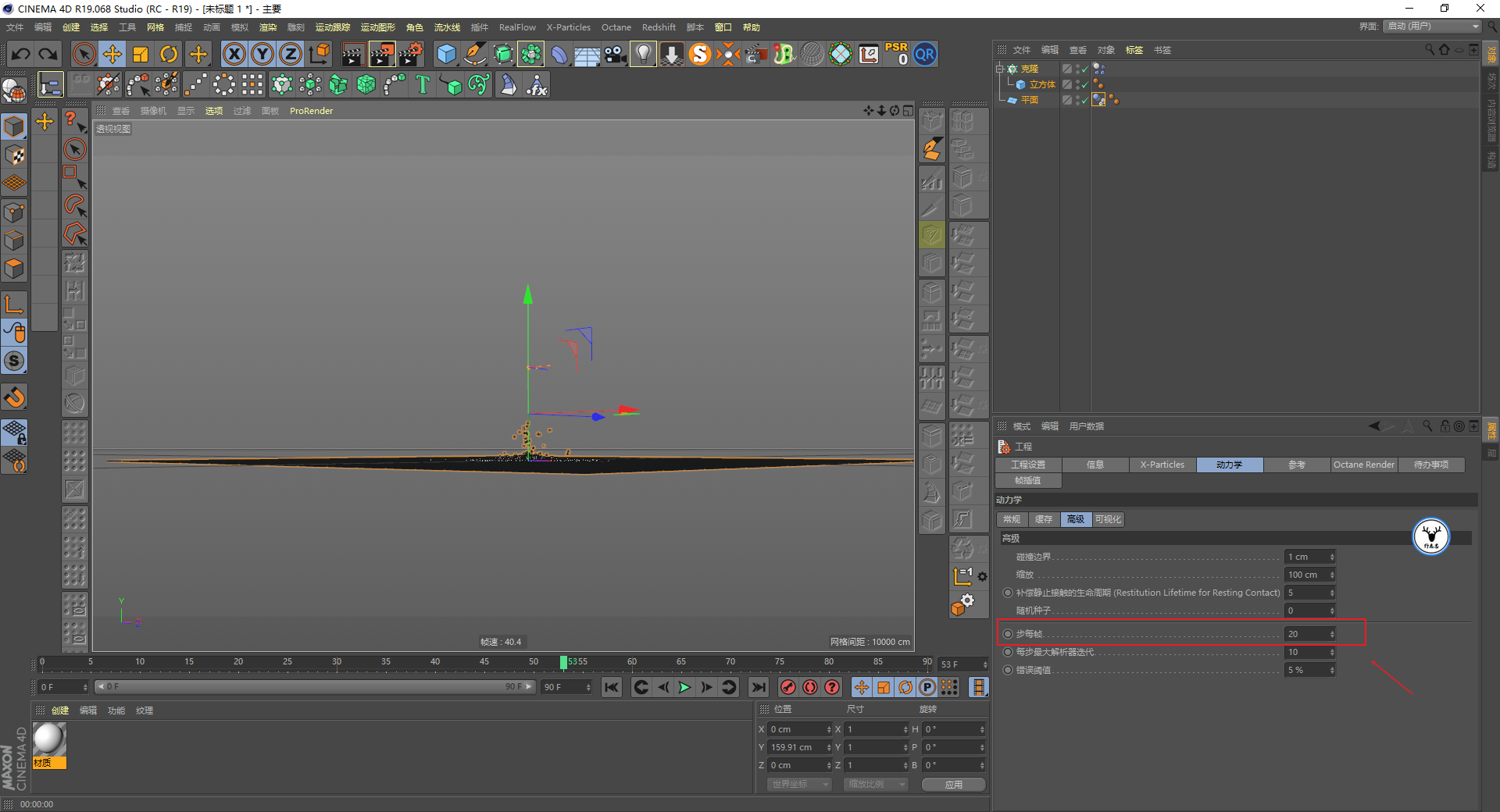Viewport: 1500px width, 812px height.
Task: Click the 随机种子 stepper arrows
Action: click(1332, 611)
